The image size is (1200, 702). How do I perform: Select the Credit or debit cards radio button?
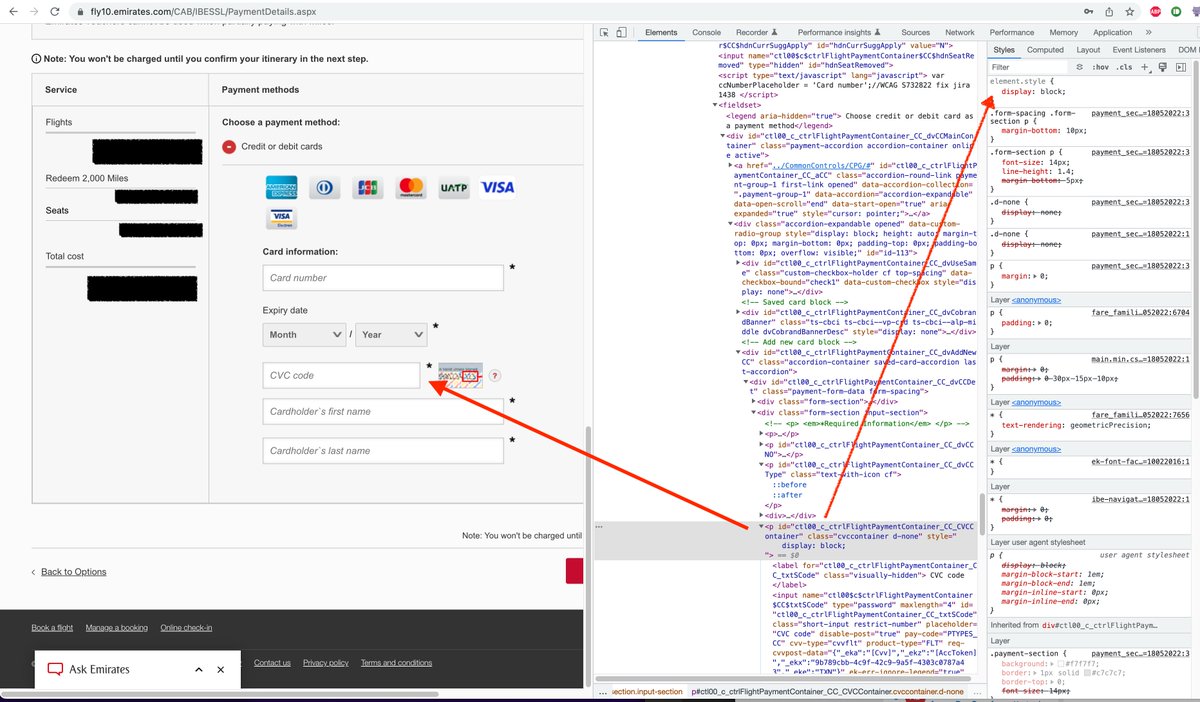point(230,147)
